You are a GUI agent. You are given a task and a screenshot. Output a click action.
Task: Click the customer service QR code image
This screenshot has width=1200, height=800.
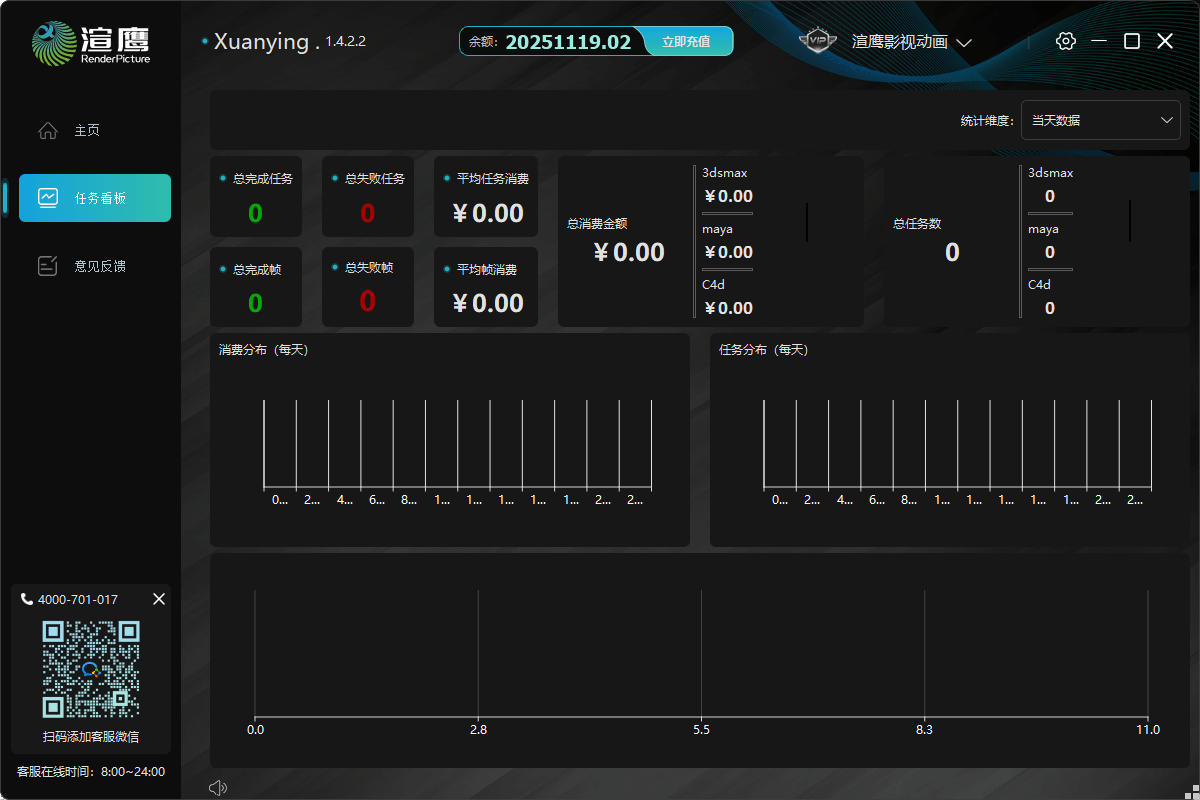click(x=90, y=669)
